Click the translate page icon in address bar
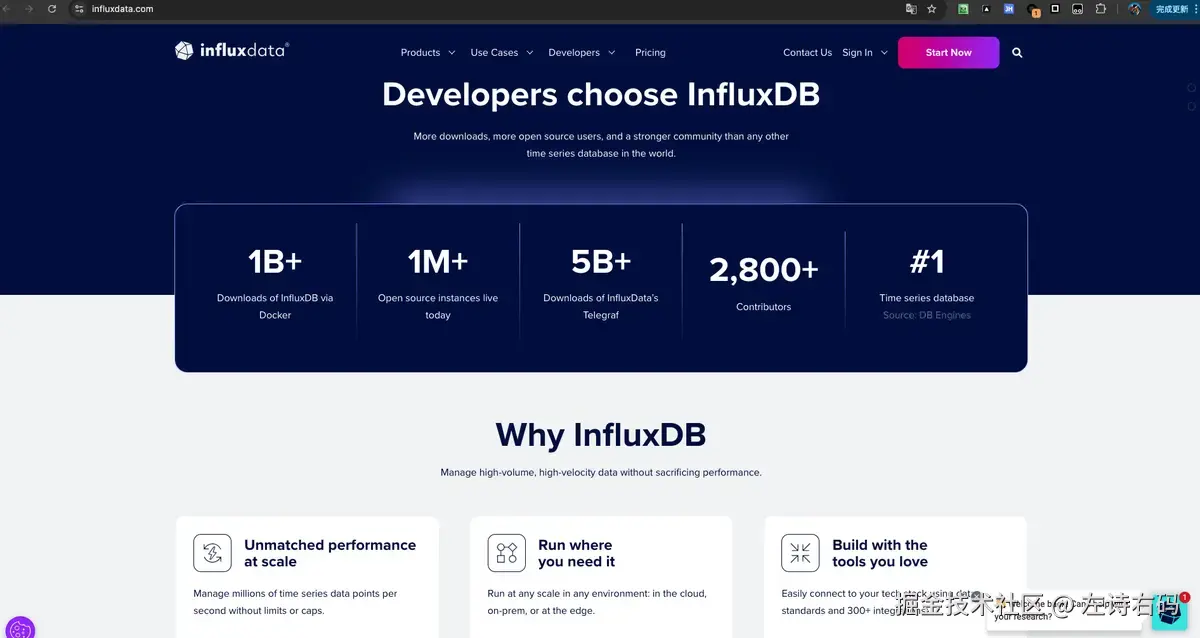 tap(911, 9)
